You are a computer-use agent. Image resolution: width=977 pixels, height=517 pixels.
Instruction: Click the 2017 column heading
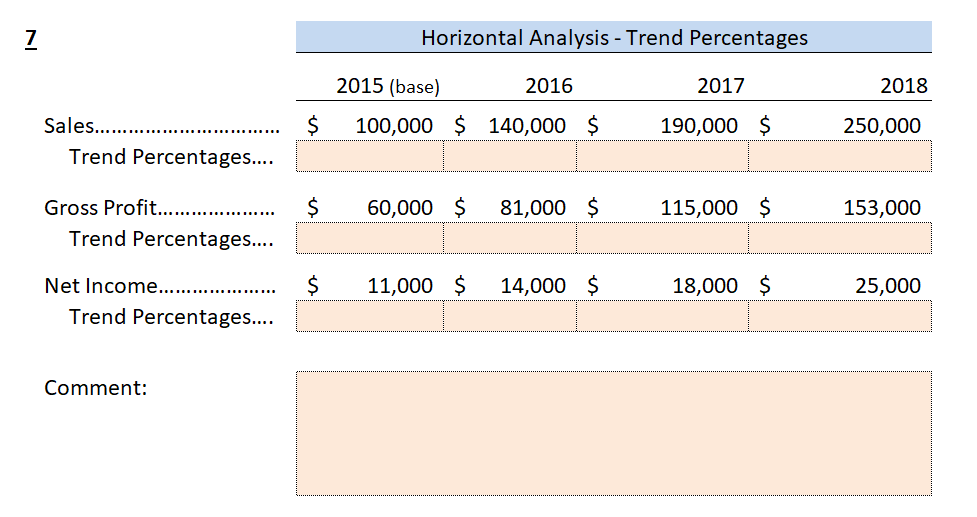pos(720,86)
